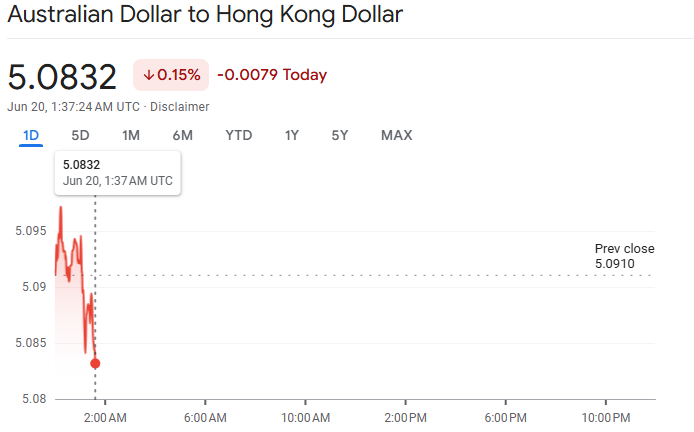Screen dimensions: 694x432
Task: Switch chart to 1Y range
Action: tap(292, 135)
